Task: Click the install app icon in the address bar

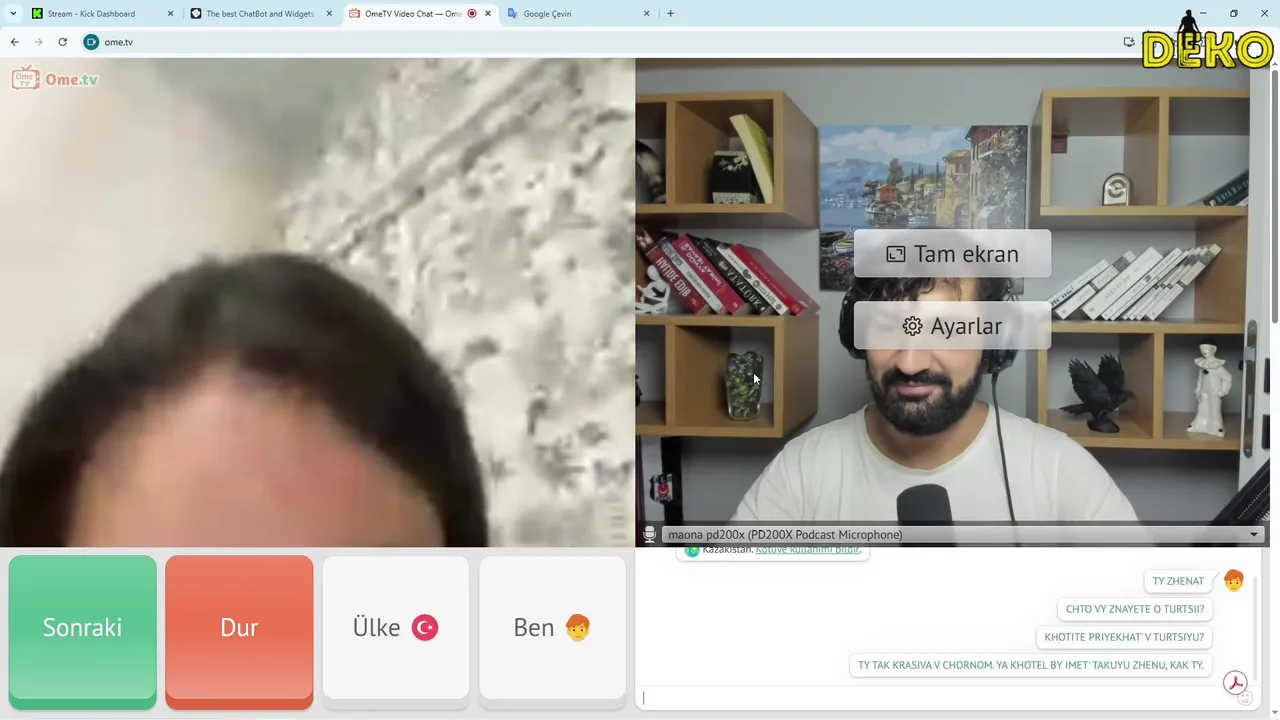Action: pyautogui.click(x=1129, y=42)
